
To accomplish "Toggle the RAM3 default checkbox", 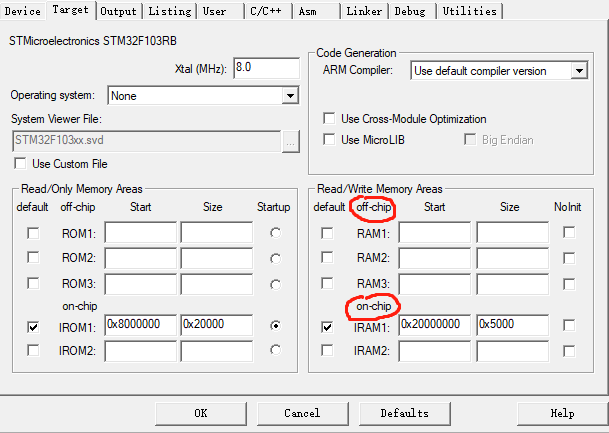I will tap(327, 283).
